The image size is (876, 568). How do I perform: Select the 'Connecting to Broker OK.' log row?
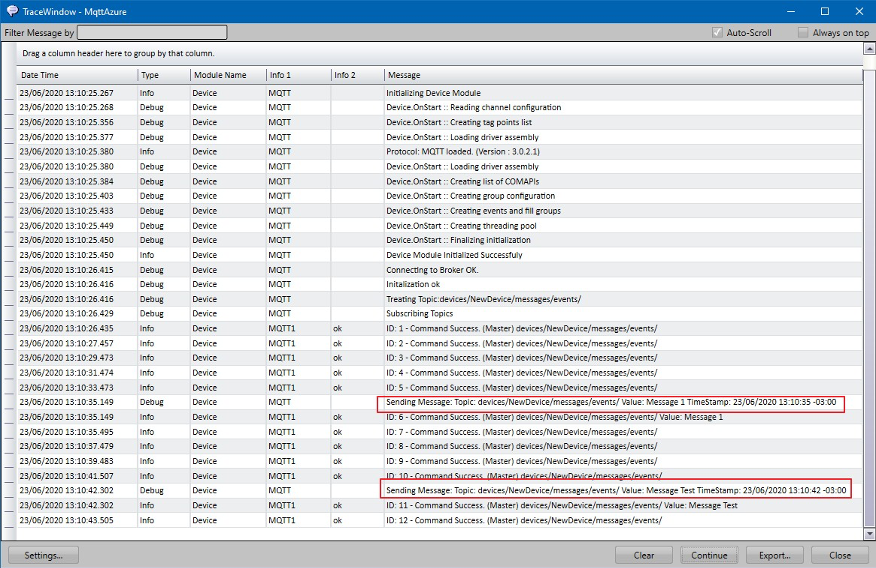click(x=430, y=270)
